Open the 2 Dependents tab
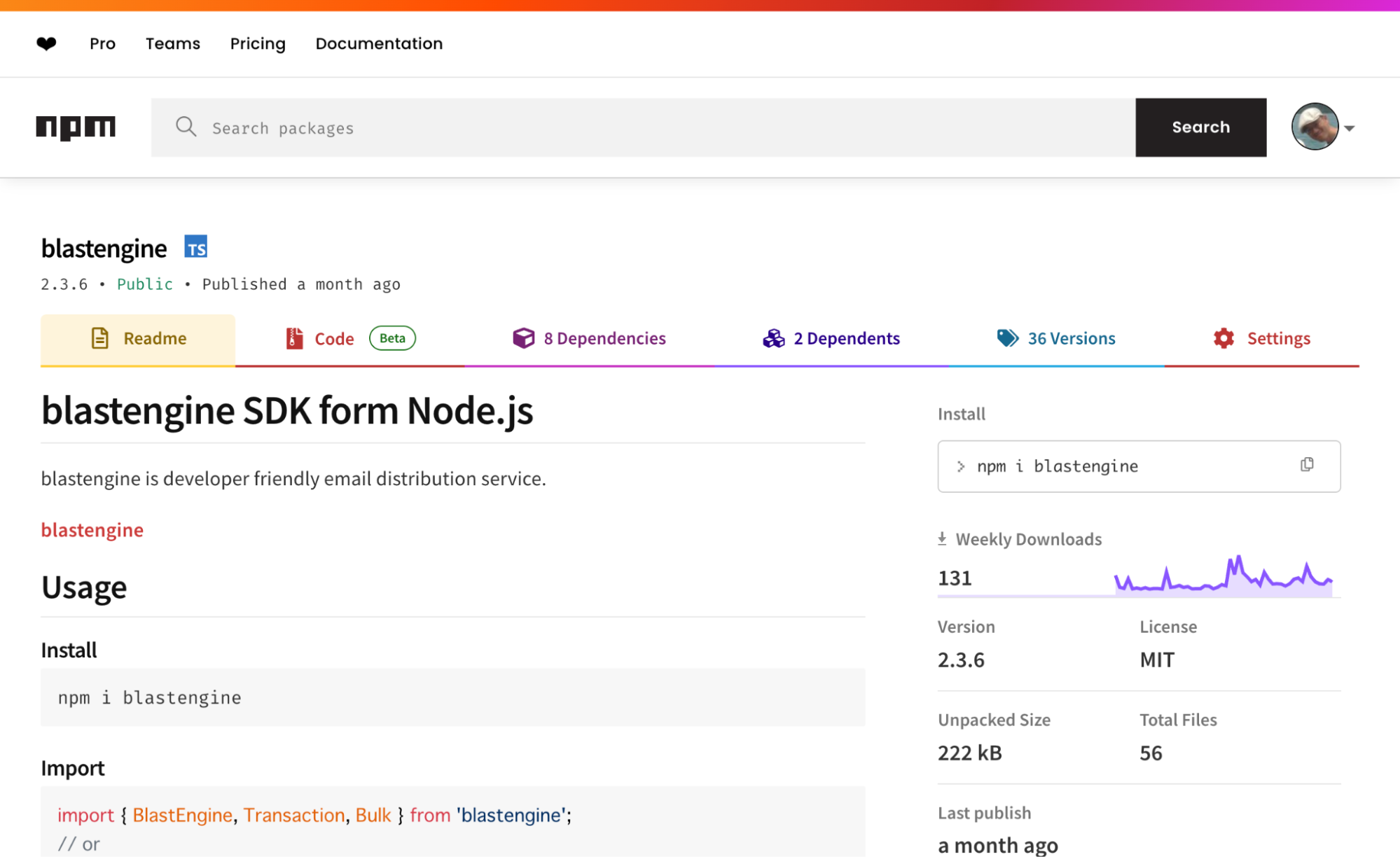Viewport: 1400px width, 857px height. 831,340
